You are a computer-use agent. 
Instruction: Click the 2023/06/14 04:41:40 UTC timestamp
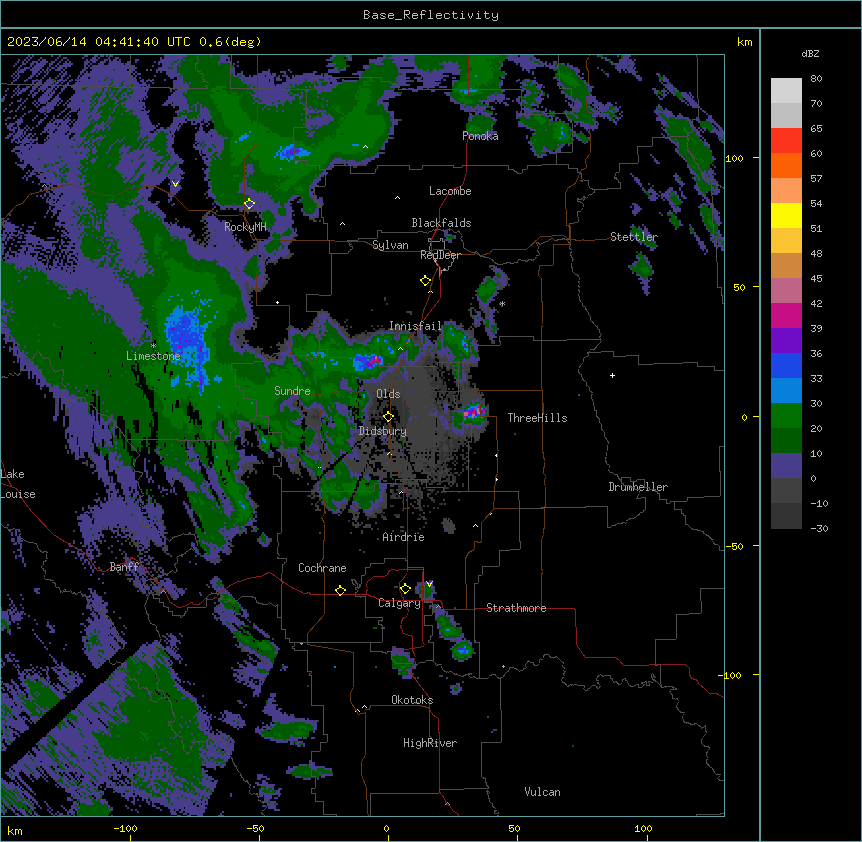tap(99, 42)
